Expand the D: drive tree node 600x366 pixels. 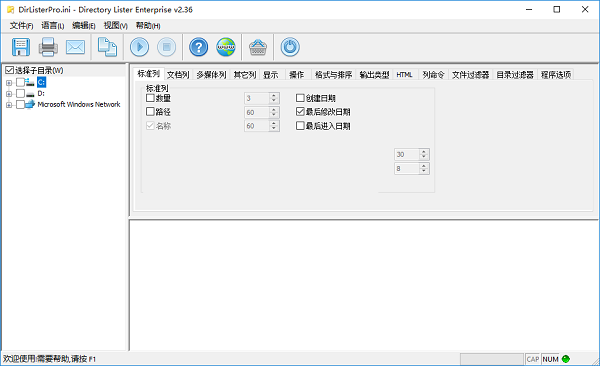pyautogui.click(x=9, y=94)
